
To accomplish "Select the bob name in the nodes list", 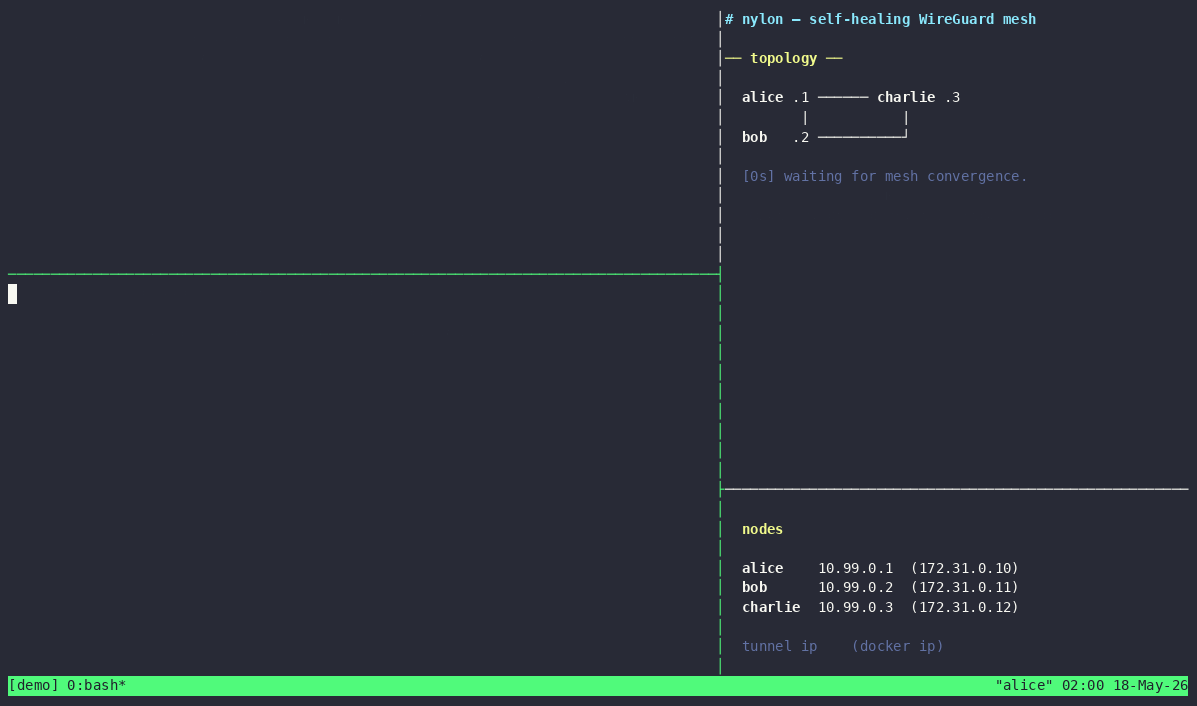I will (754, 587).
